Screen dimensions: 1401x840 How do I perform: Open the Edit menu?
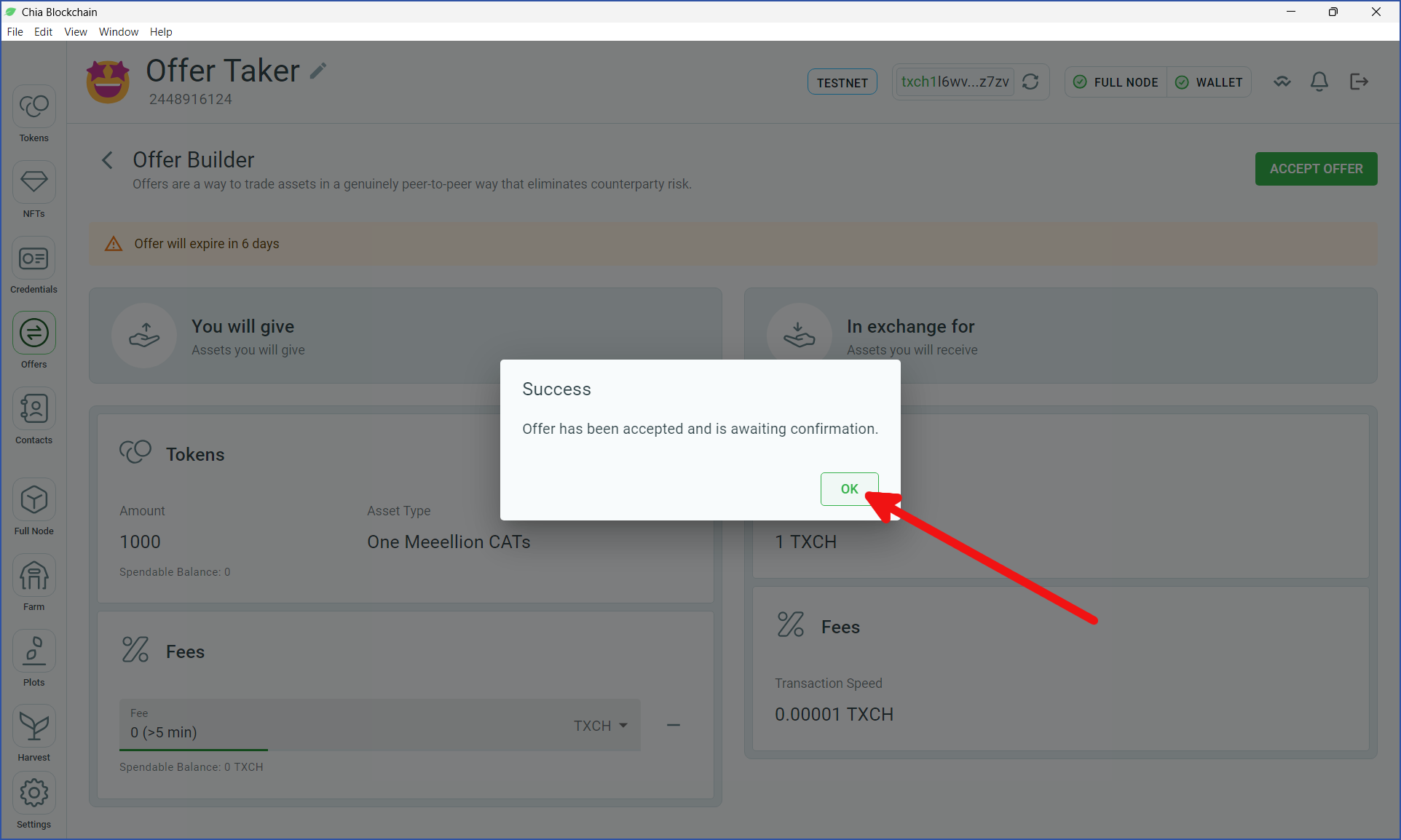(43, 32)
